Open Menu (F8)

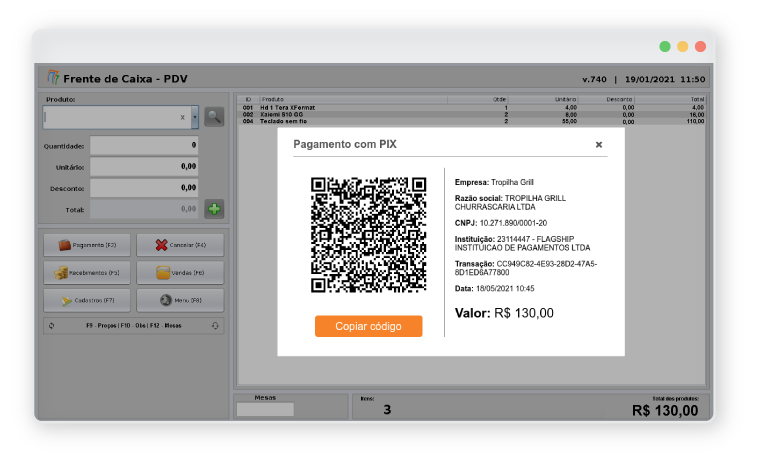(180, 300)
